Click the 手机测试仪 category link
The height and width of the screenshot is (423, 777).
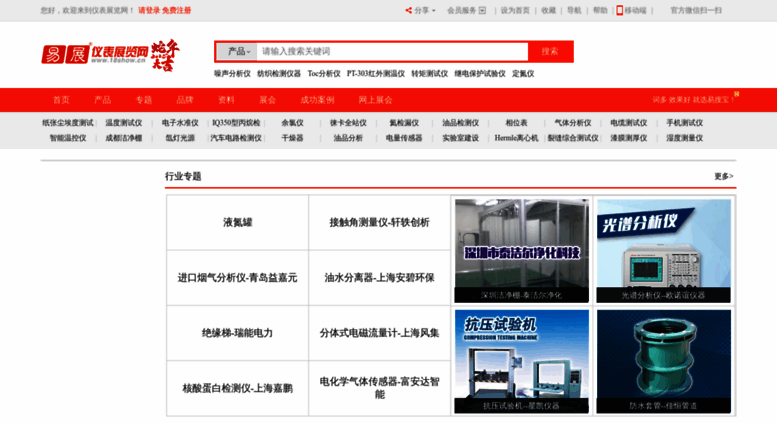[684, 123]
